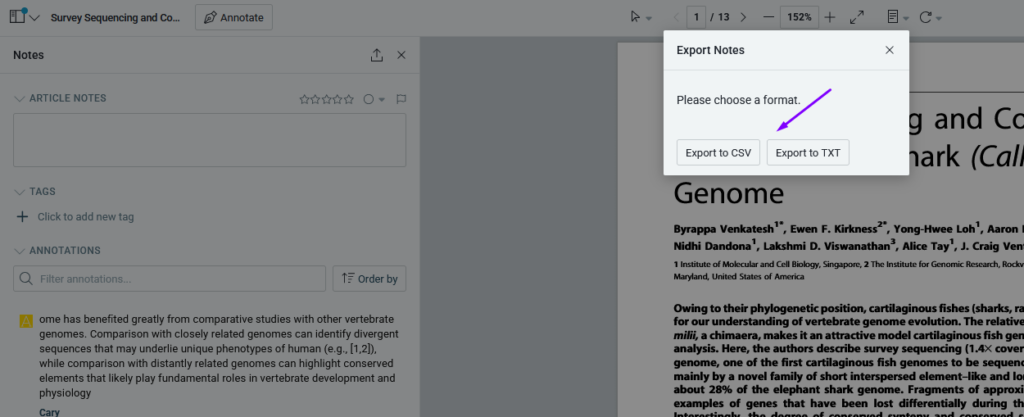Click the flag icon in Article Notes

pos(401,99)
